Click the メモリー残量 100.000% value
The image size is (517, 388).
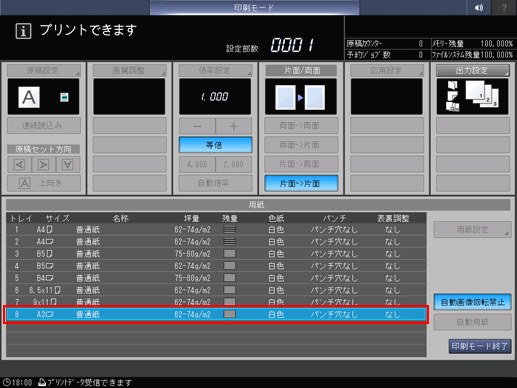(x=497, y=44)
